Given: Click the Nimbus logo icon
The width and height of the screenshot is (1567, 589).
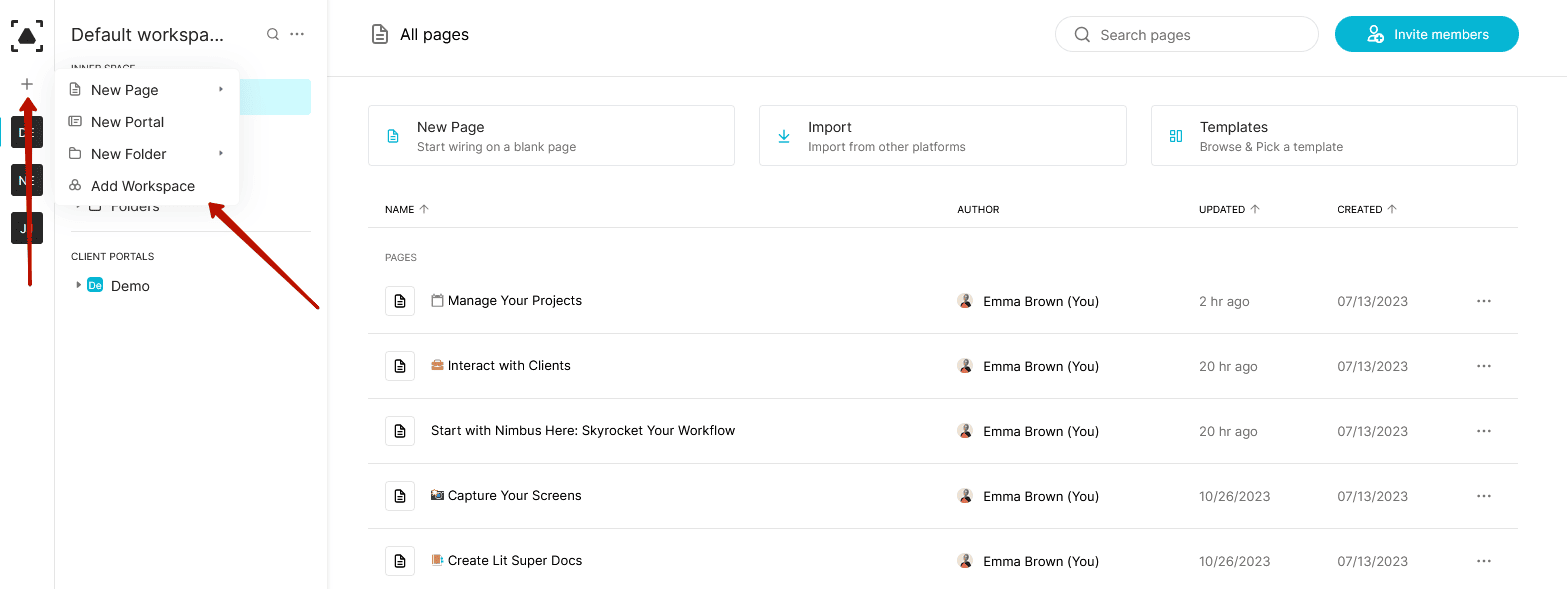Looking at the screenshot, I should (x=27, y=35).
